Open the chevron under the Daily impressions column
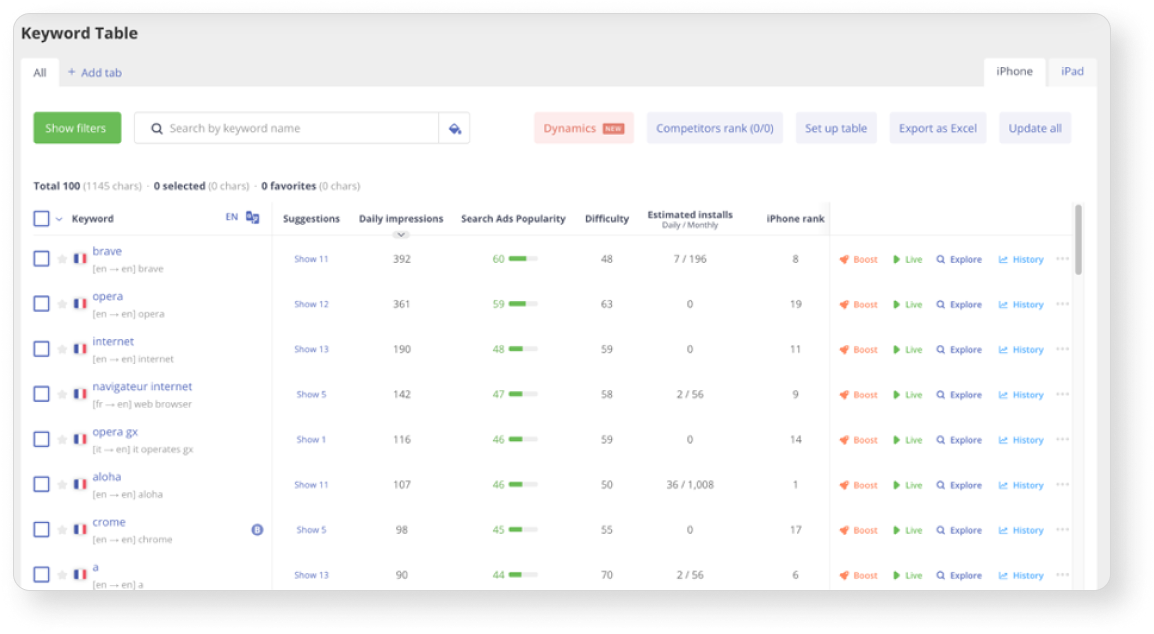The height and width of the screenshot is (634, 1154). 400,233
